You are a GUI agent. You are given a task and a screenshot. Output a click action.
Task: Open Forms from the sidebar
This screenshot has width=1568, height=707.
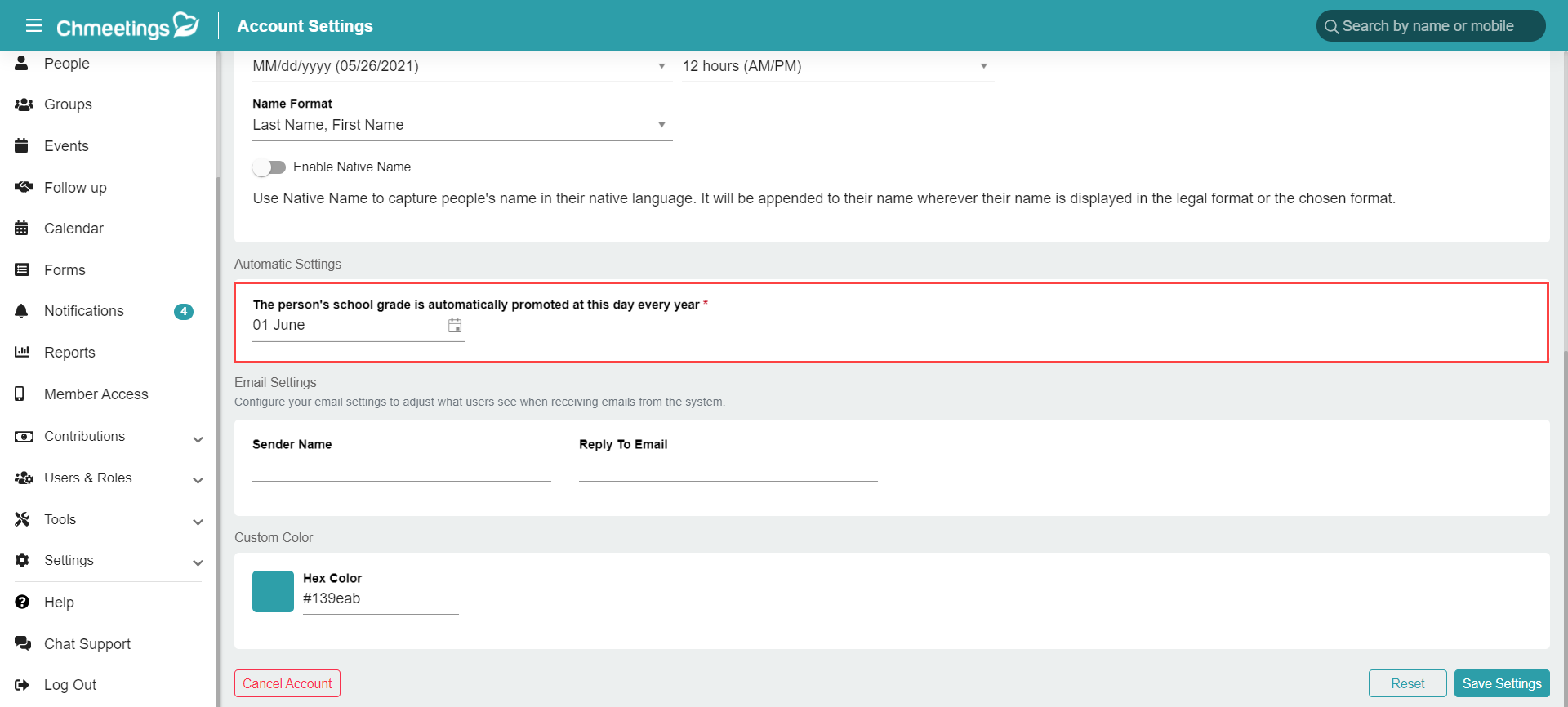coord(65,270)
